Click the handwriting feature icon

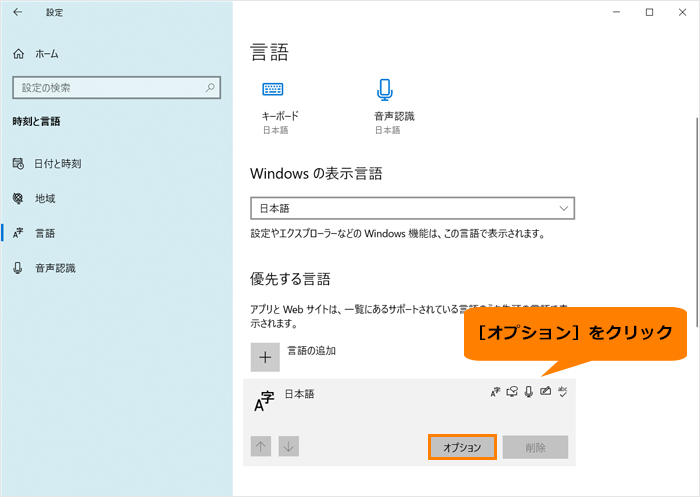546,392
